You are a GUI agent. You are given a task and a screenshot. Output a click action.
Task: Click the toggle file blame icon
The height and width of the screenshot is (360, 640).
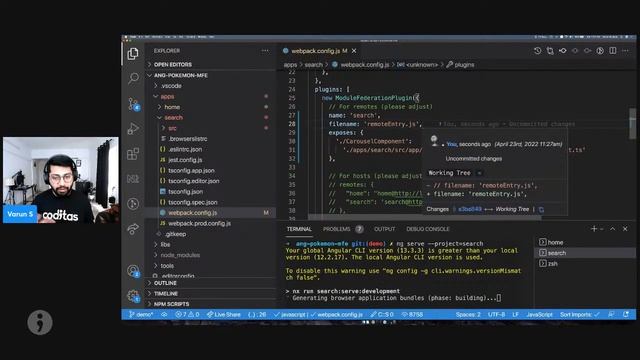pos(600,51)
